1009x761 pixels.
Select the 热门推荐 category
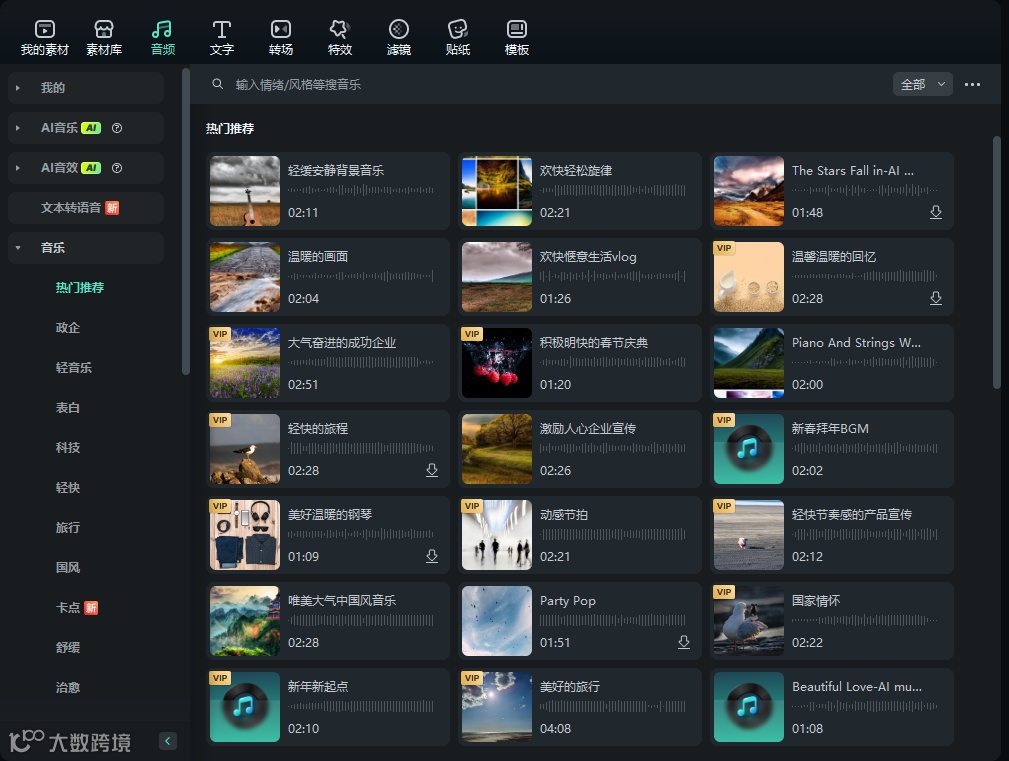coord(80,288)
